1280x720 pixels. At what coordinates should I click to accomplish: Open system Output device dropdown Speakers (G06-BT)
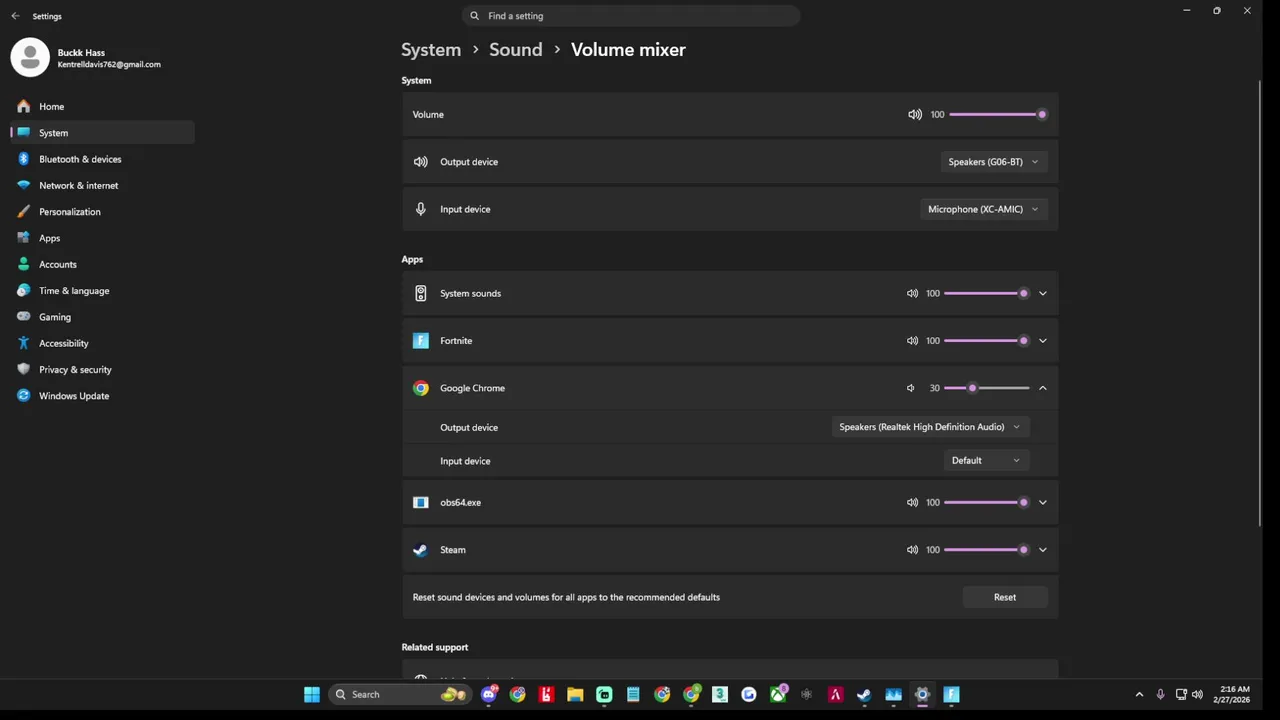(993, 162)
